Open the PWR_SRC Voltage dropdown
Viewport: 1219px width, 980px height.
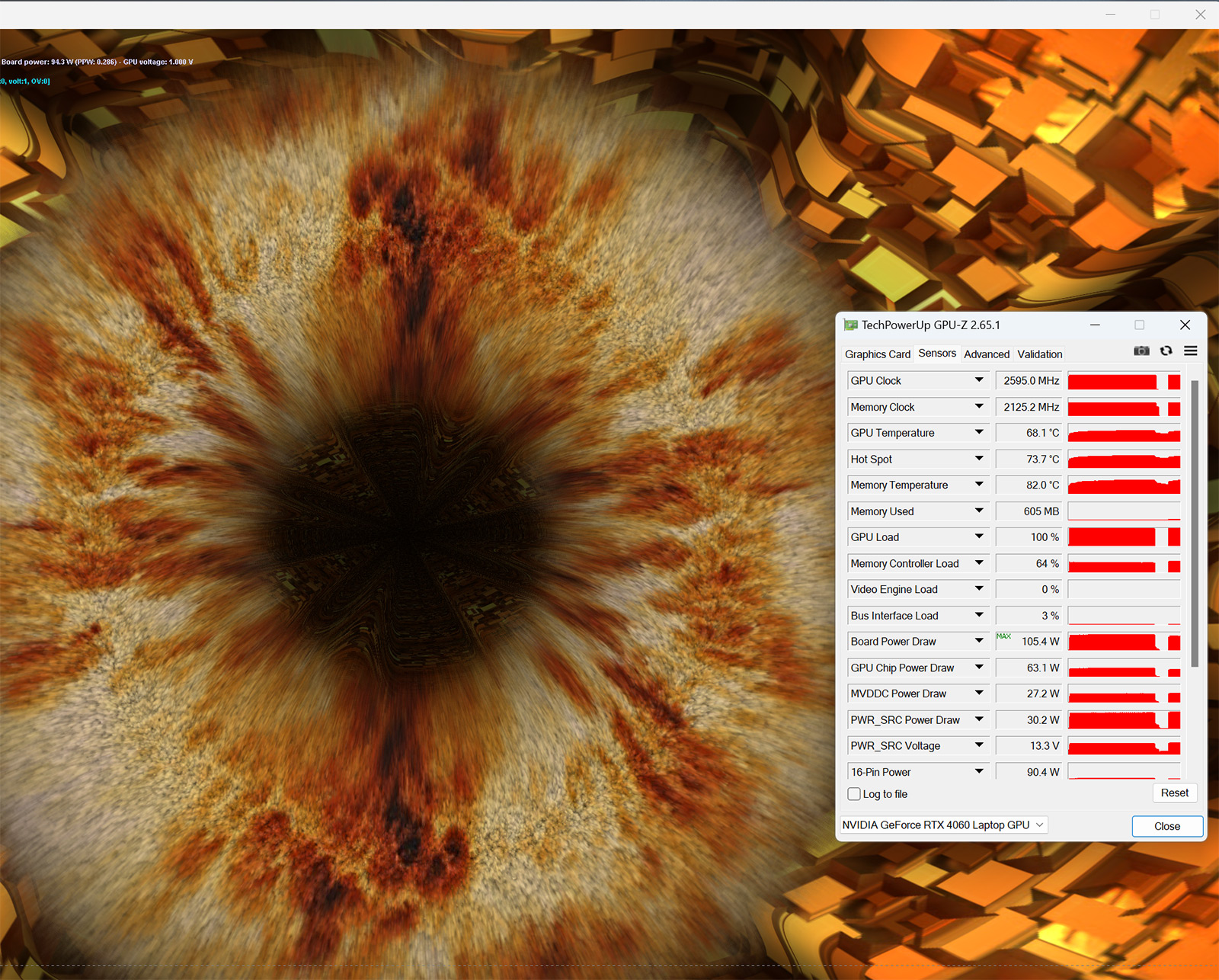pyautogui.click(x=979, y=745)
